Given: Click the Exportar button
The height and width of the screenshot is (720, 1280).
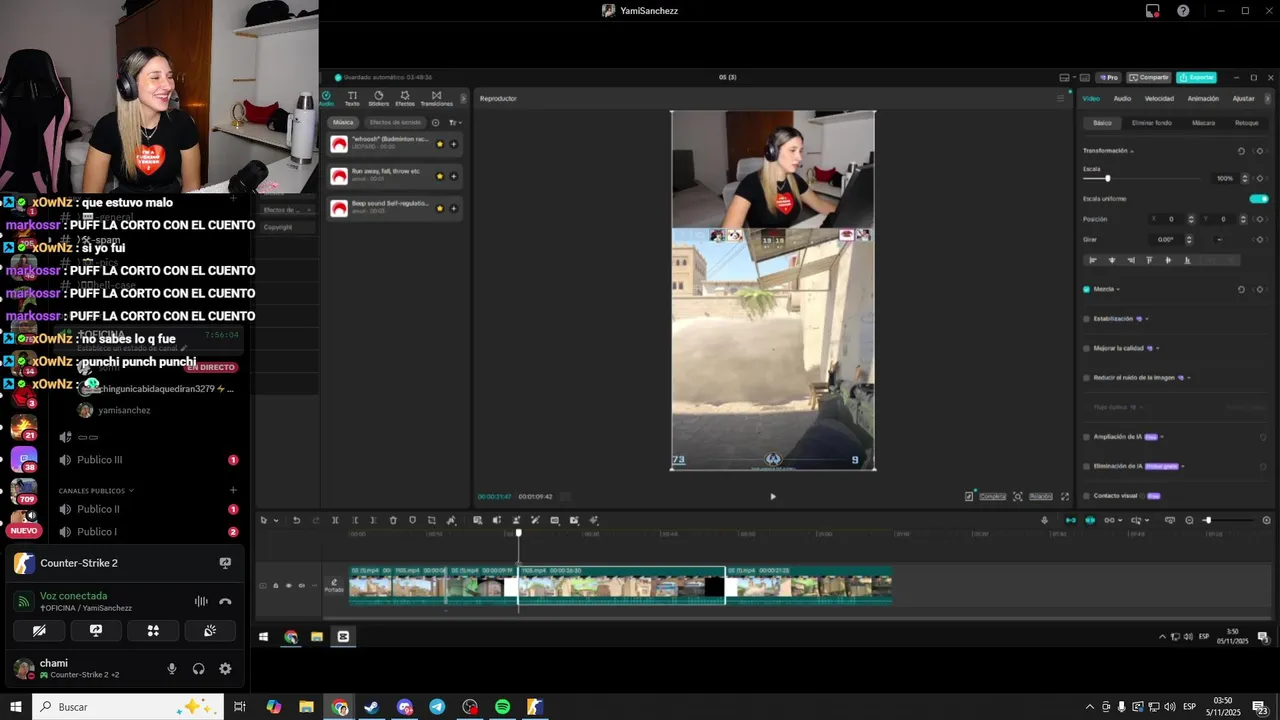Looking at the screenshot, I should point(1197,77).
